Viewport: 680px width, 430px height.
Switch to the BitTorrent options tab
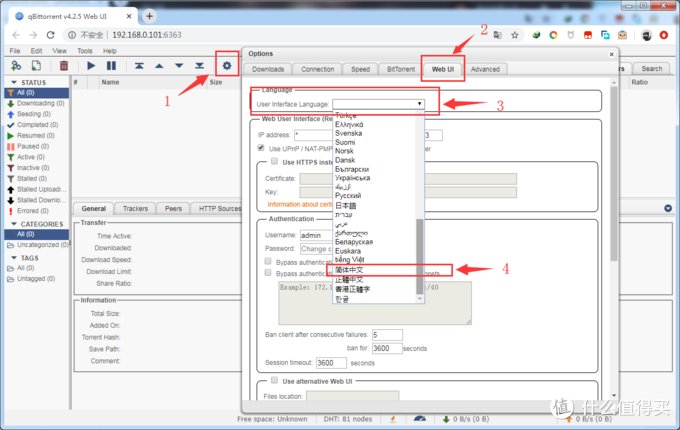(x=401, y=69)
